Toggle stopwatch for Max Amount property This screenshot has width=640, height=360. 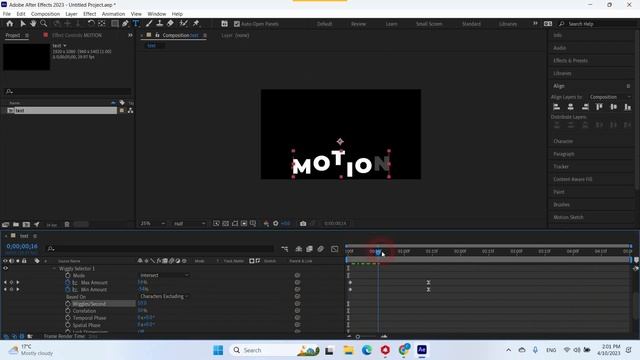tap(68, 282)
